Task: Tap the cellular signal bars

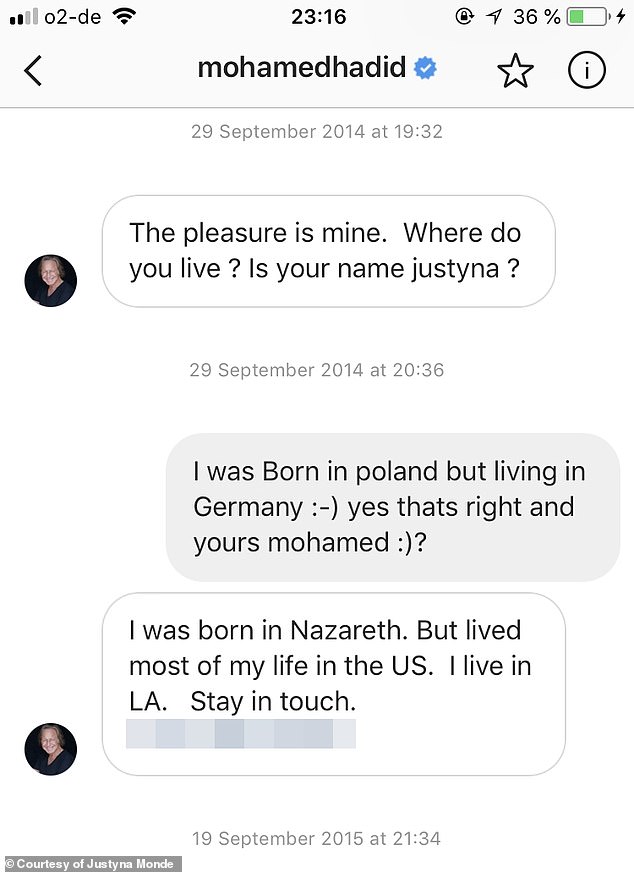Action: pyautogui.click(x=22, y=17)
